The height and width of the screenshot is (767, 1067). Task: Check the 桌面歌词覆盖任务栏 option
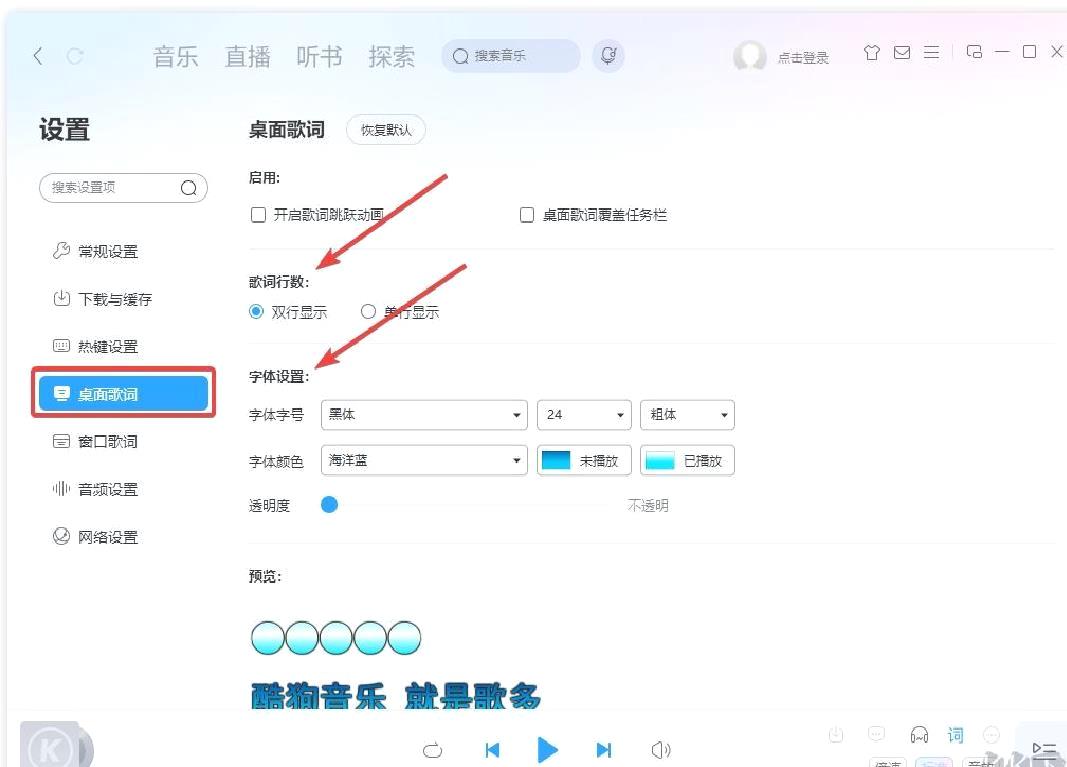coord(527,215)
